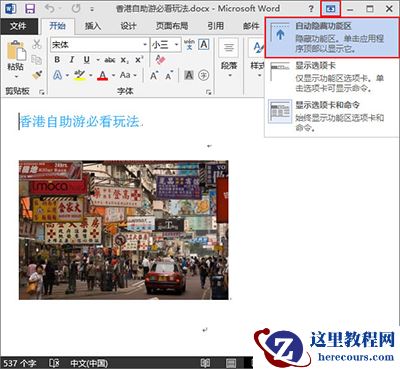Select the Format Painter brush

pyautogui.click(x=37, y=75)
